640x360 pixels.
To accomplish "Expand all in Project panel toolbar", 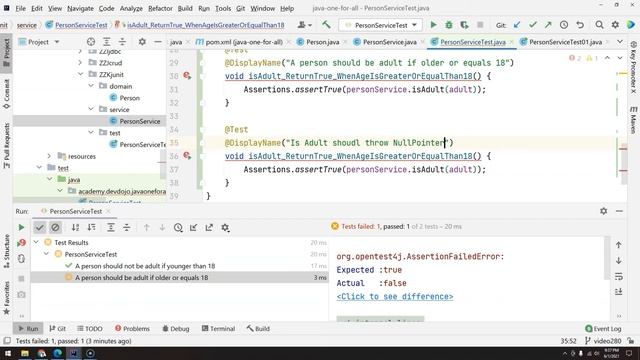I will [x=107, y=42].
